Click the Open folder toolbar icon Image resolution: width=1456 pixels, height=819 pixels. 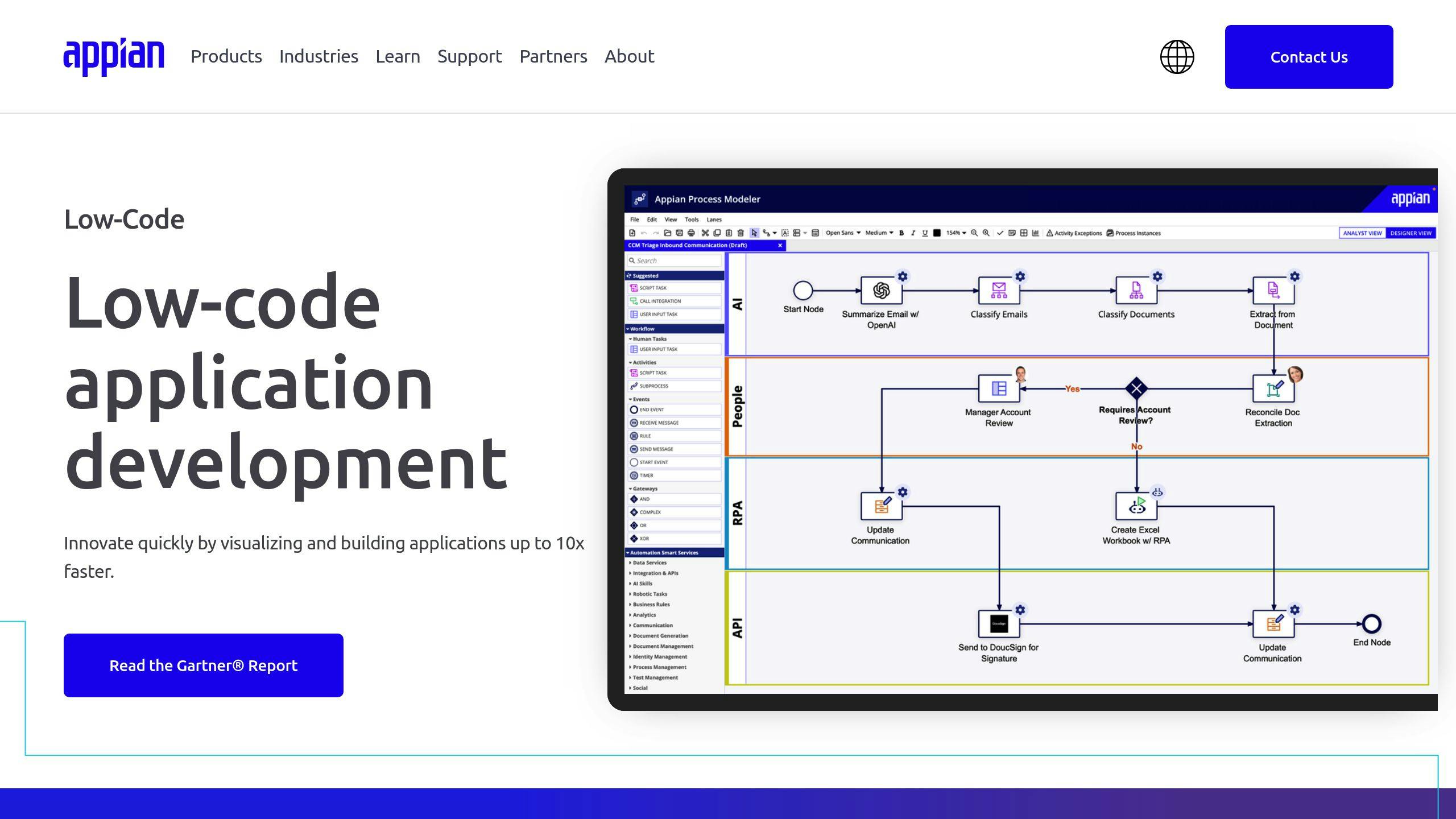coord(668,233)
